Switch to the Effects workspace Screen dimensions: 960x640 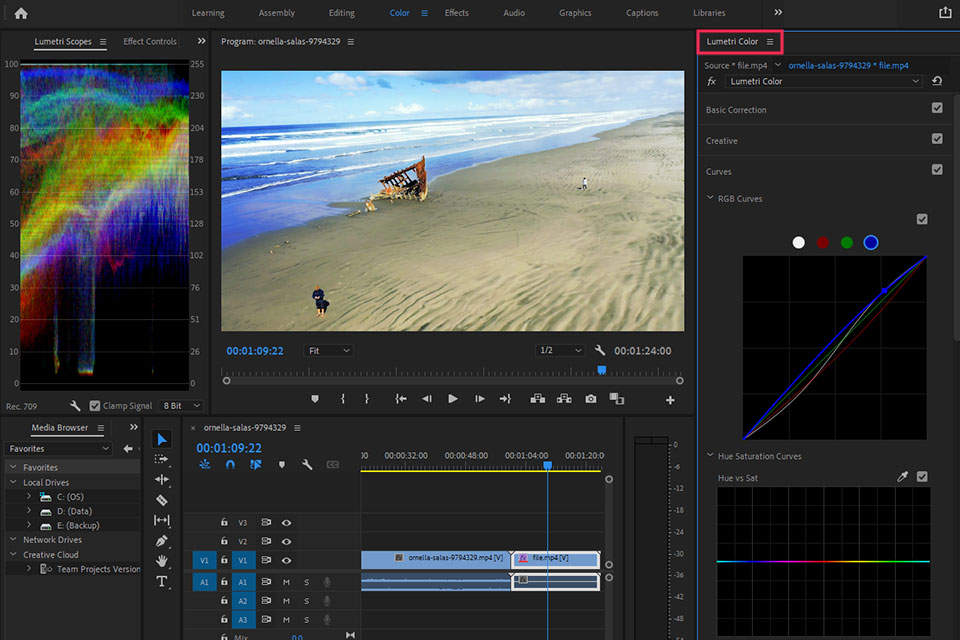click(456, 13)
